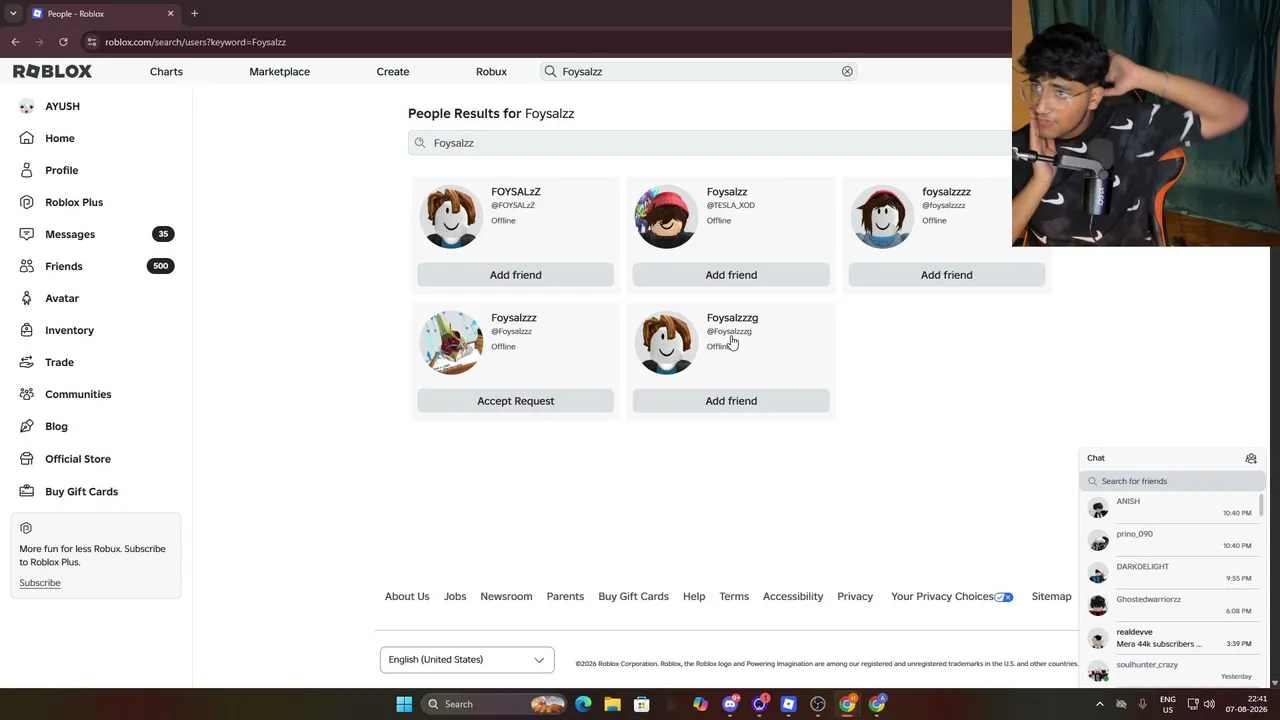Open About Us footer link
The image size is (1280, 720).
pyautogui.click(x=407, y=596)
